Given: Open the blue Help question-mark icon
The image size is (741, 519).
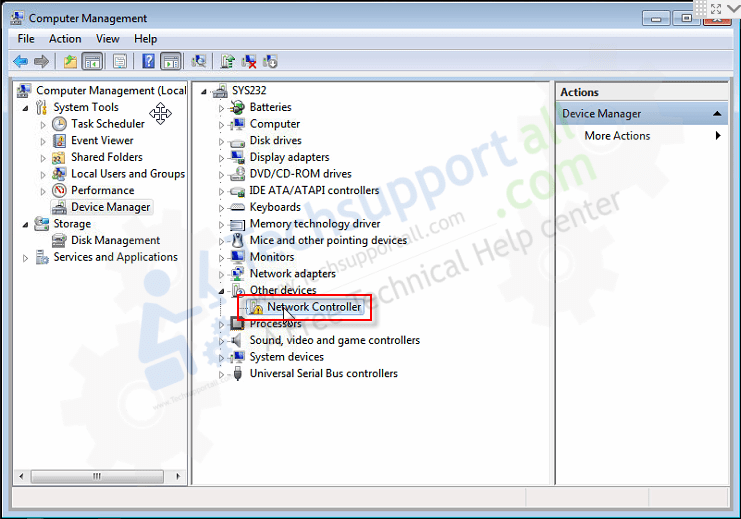Looking at the screenshot, I should pos(148,61).
